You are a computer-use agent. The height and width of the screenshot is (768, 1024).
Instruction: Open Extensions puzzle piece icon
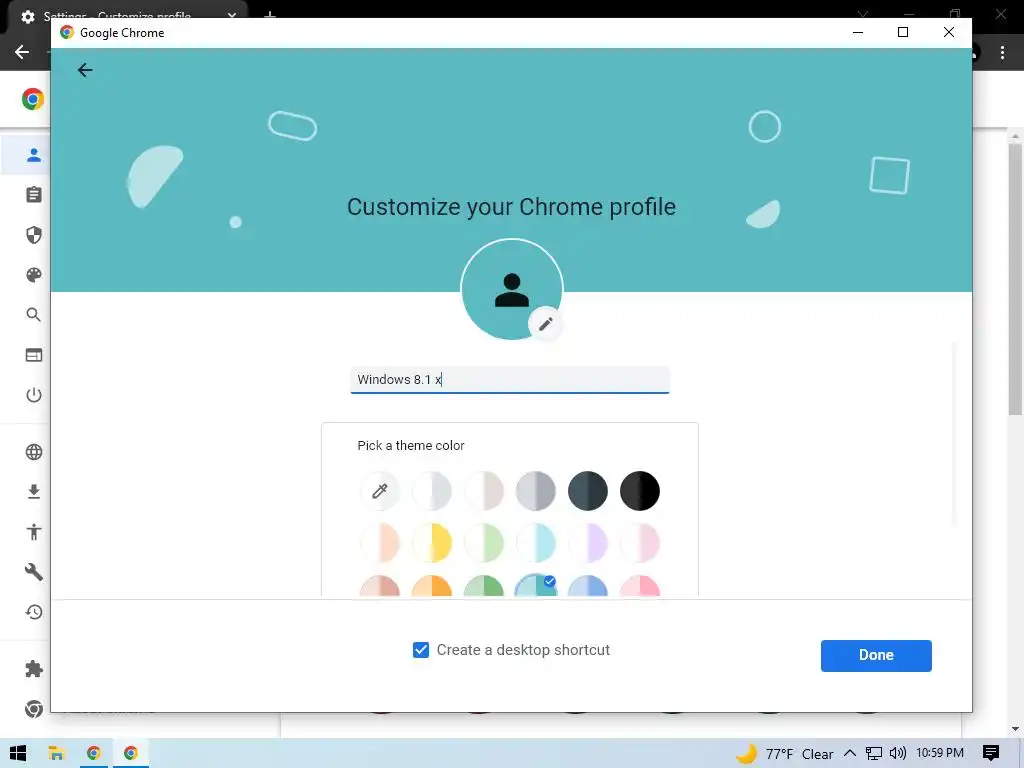pyautogui.click(x=34, y=669)
